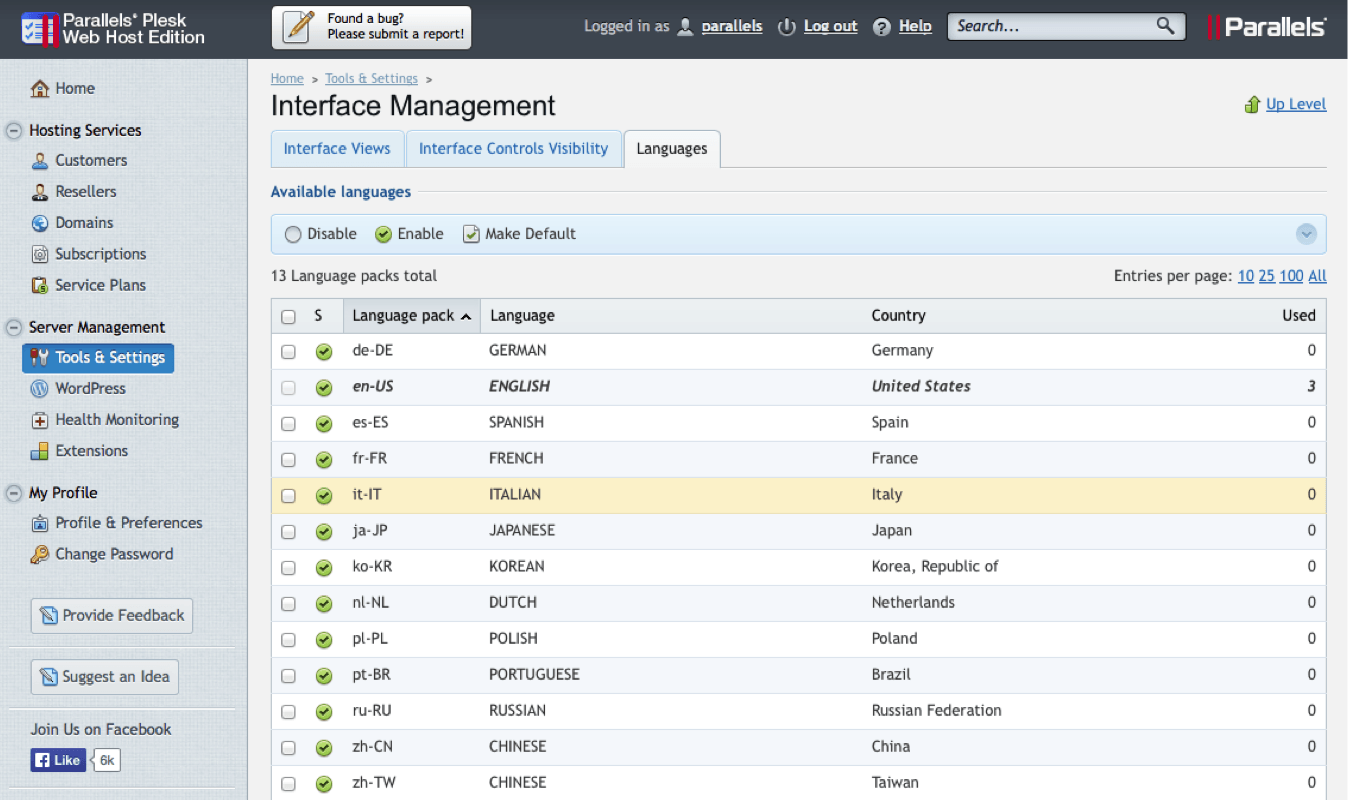Click the green status icon for de-DE
The width and height of the screenshot is (1348, 800).
[x=324, y=352]
